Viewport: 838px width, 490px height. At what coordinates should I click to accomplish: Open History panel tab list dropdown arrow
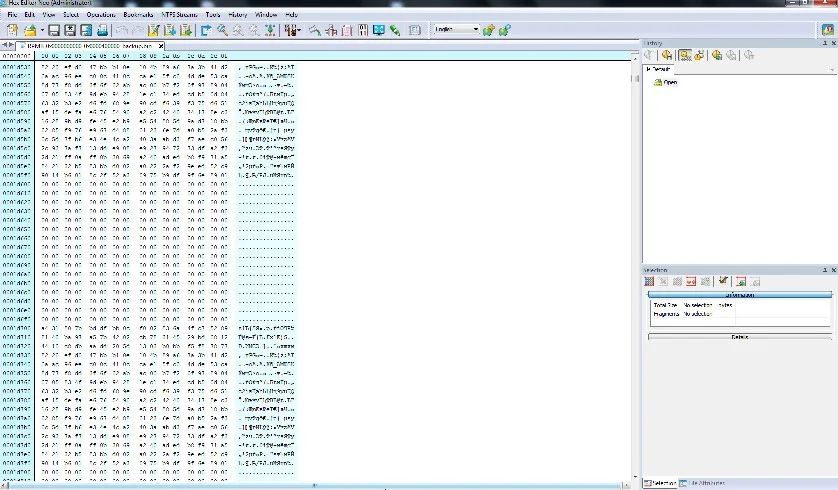pos(832,69)
